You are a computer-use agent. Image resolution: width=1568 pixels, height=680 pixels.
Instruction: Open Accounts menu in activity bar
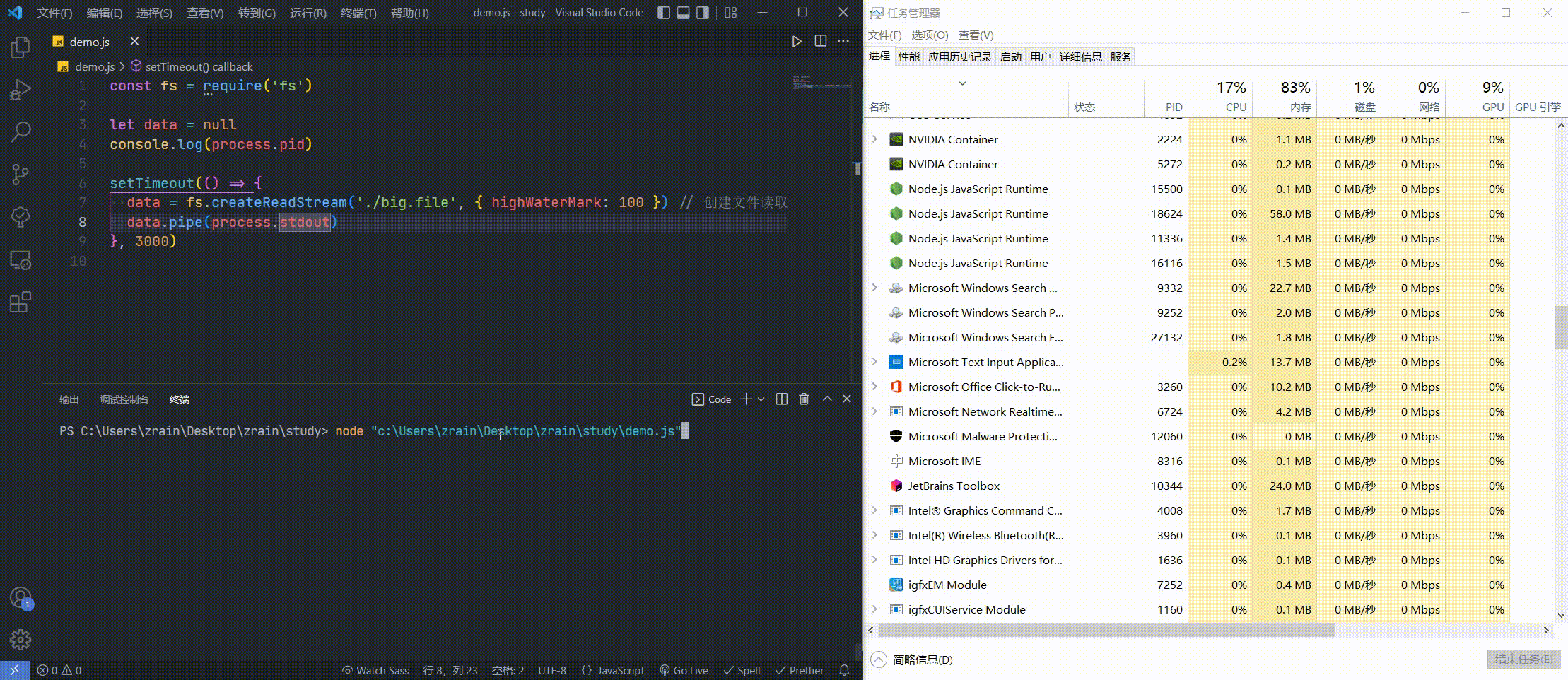pyautogui.click(x=21, y=598)
